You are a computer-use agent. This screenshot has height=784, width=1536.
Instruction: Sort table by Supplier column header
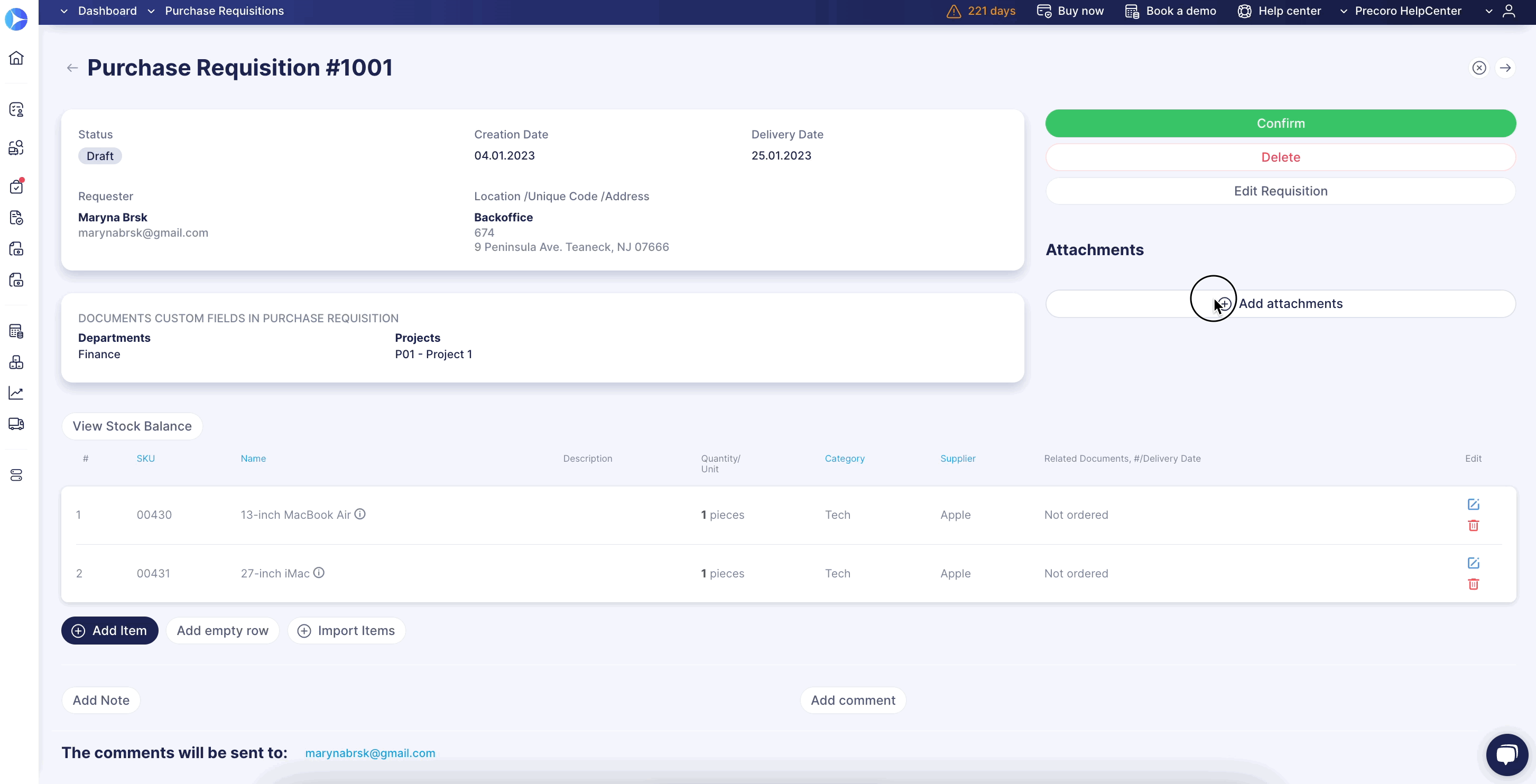[x=958, y=459]
